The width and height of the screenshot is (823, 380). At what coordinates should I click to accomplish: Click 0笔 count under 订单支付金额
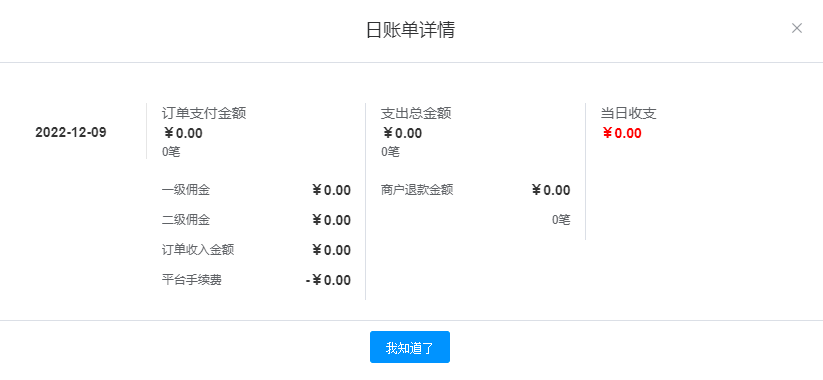click(171, 152)
